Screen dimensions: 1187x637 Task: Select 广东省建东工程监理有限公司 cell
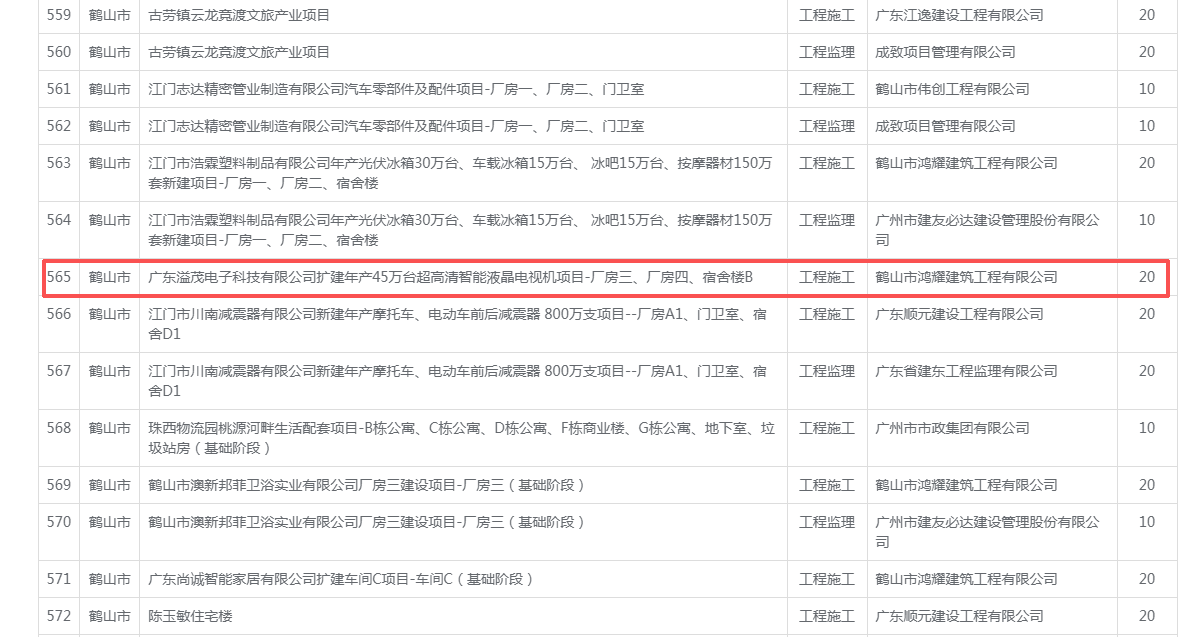(x=966, y=371)
